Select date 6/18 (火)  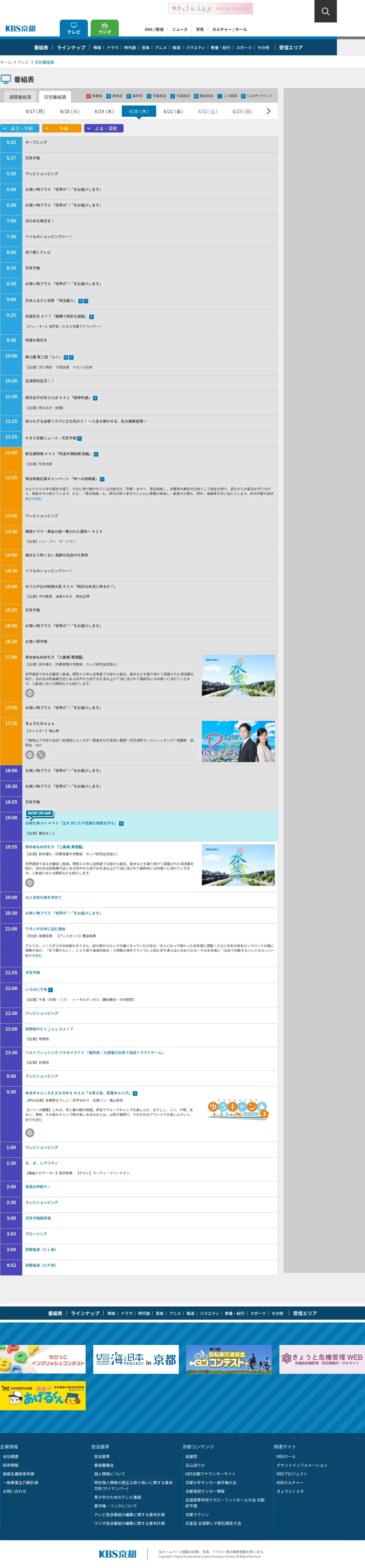tap(69, 111)
